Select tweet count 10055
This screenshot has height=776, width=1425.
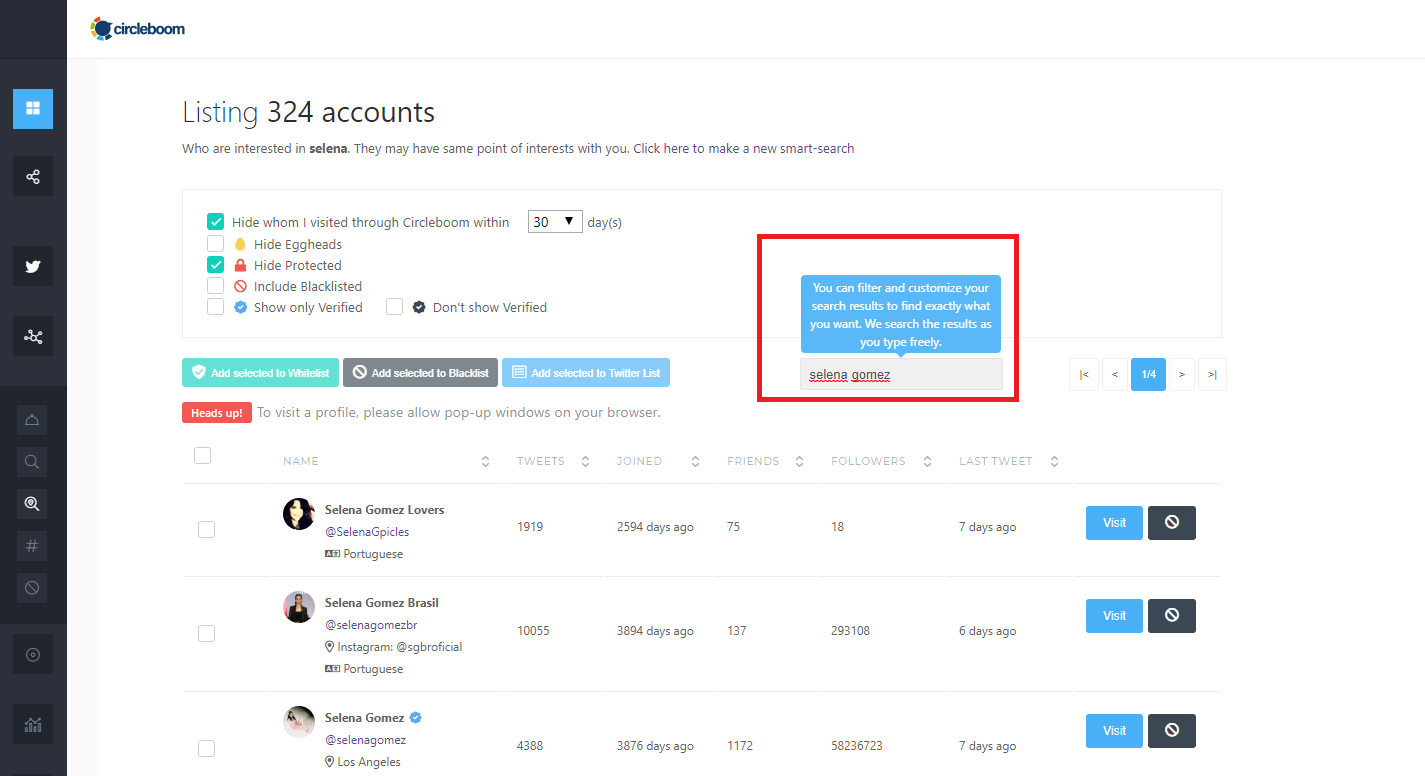point(533,631)
